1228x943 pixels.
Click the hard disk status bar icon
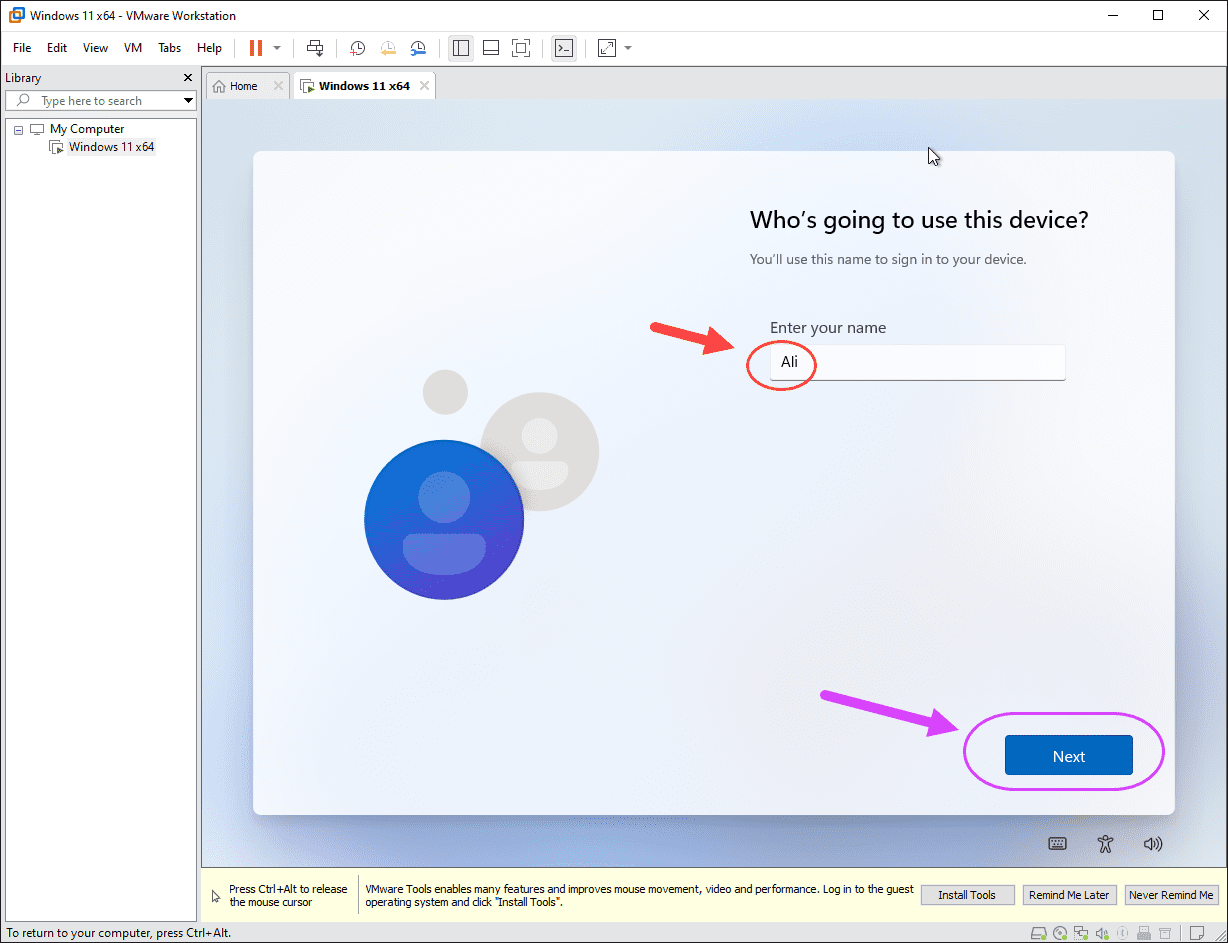click(1039, 933)
